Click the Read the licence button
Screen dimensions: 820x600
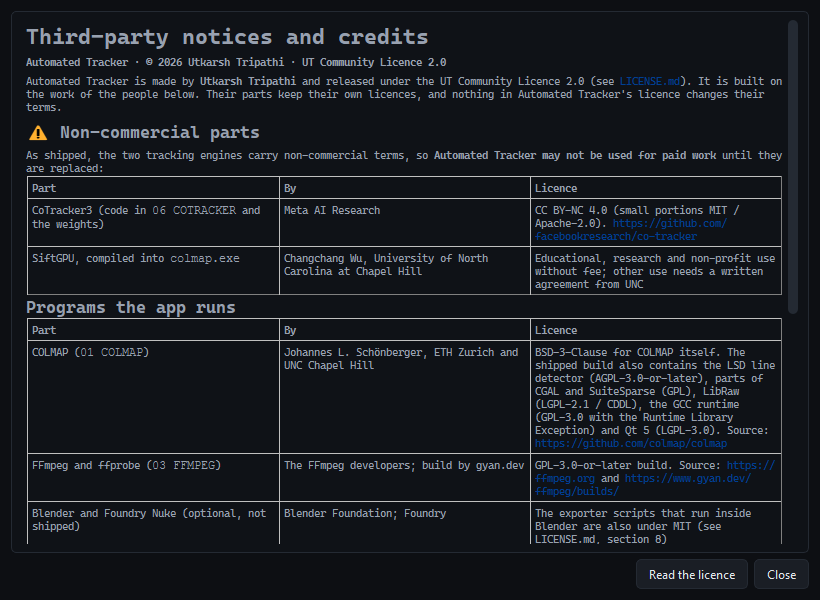point(691,574)
